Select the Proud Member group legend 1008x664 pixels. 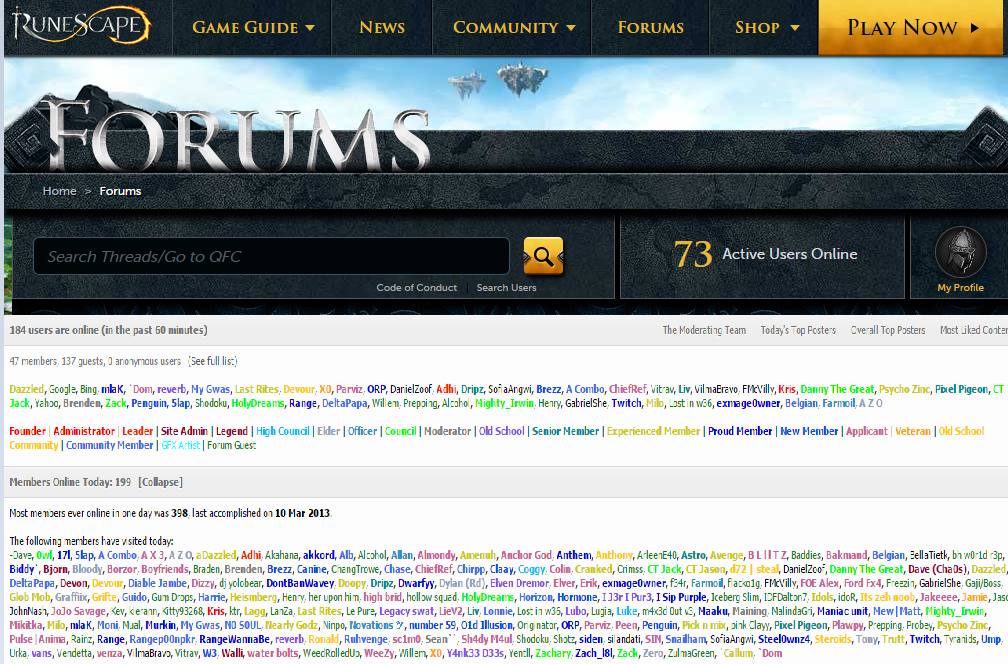[740, 431]
